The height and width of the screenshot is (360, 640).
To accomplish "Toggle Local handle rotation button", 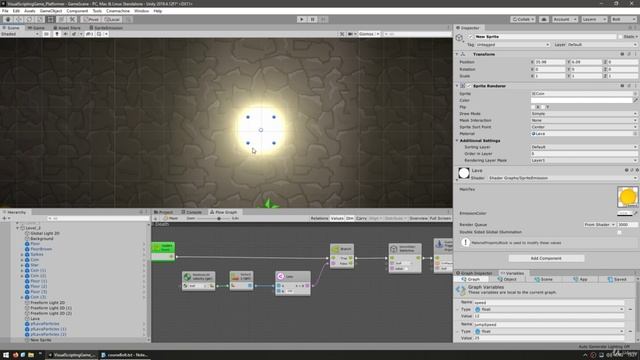I will click(x=111, y=19).
